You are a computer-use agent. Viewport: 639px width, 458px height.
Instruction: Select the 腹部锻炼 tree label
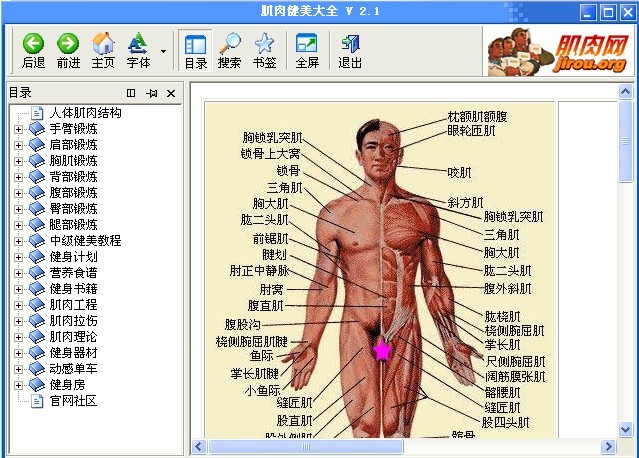coord(73,193)
